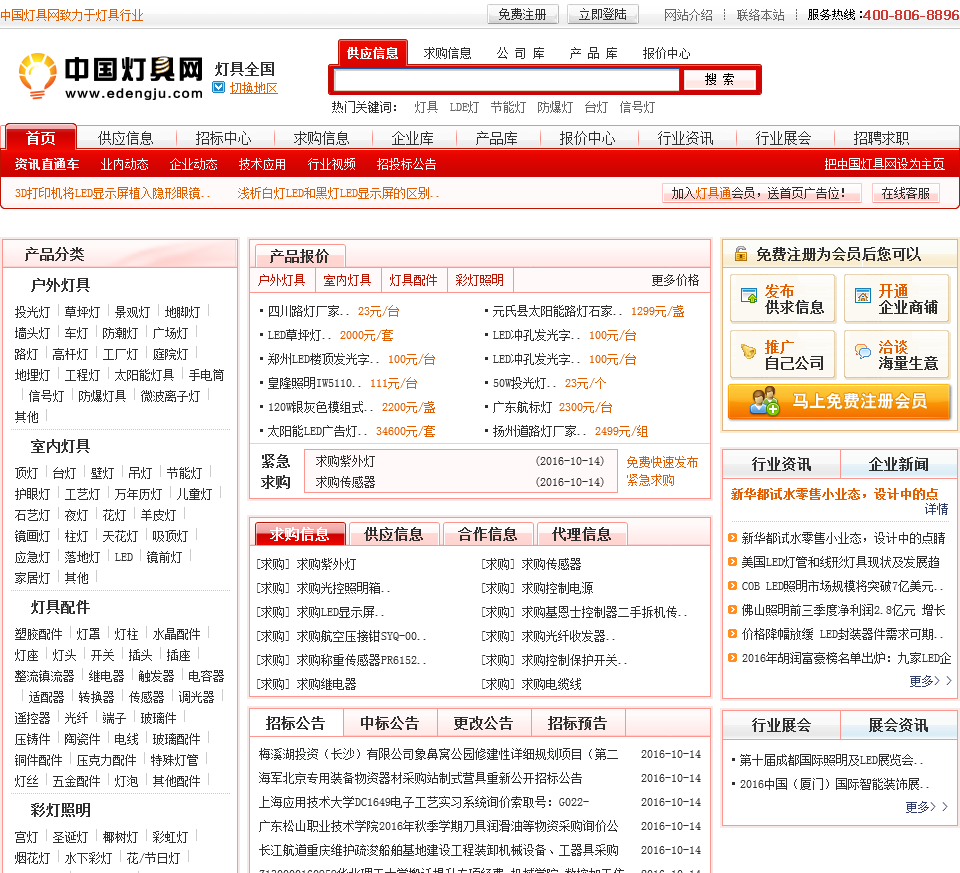Switch search to 报价中心 tab
Image resolution: width=960 pixels, height=873 pixels.
tap(666, 53)
